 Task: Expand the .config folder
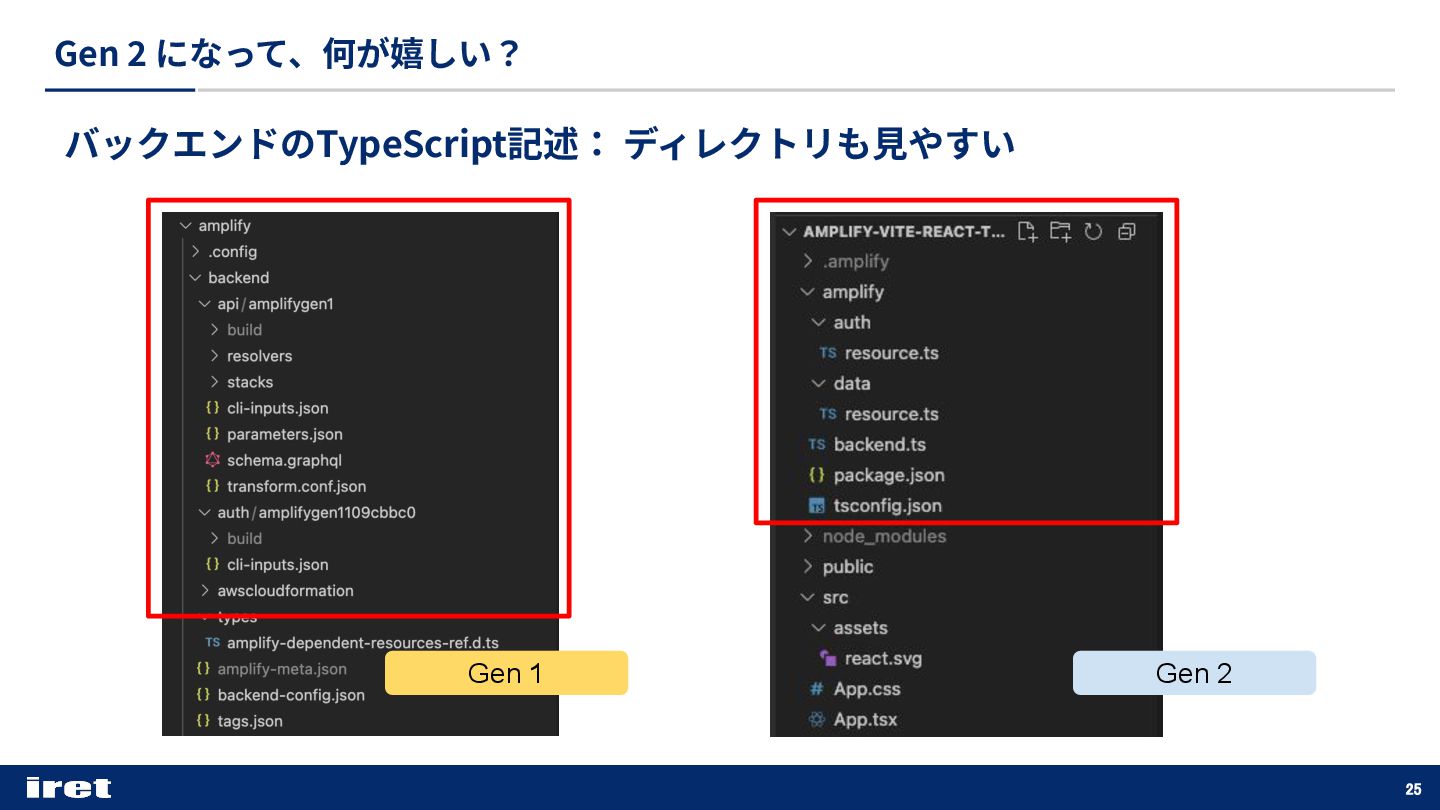tap(196, 252)
